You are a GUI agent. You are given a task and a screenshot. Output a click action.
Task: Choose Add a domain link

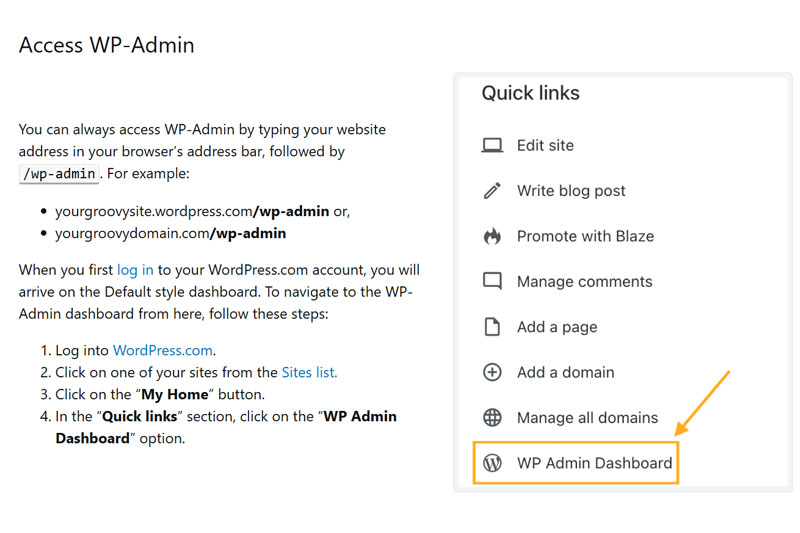tap(566, 372)
